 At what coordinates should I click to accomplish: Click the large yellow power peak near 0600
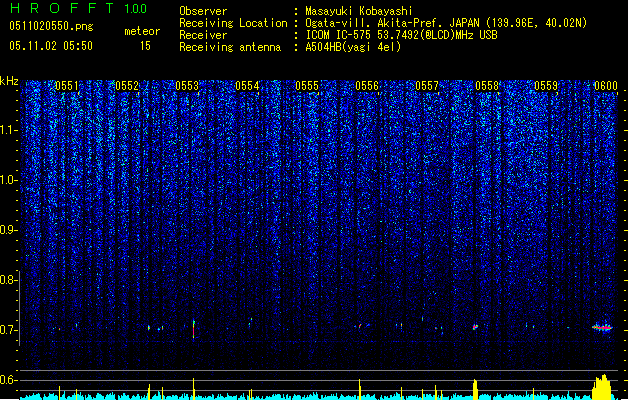602,387
